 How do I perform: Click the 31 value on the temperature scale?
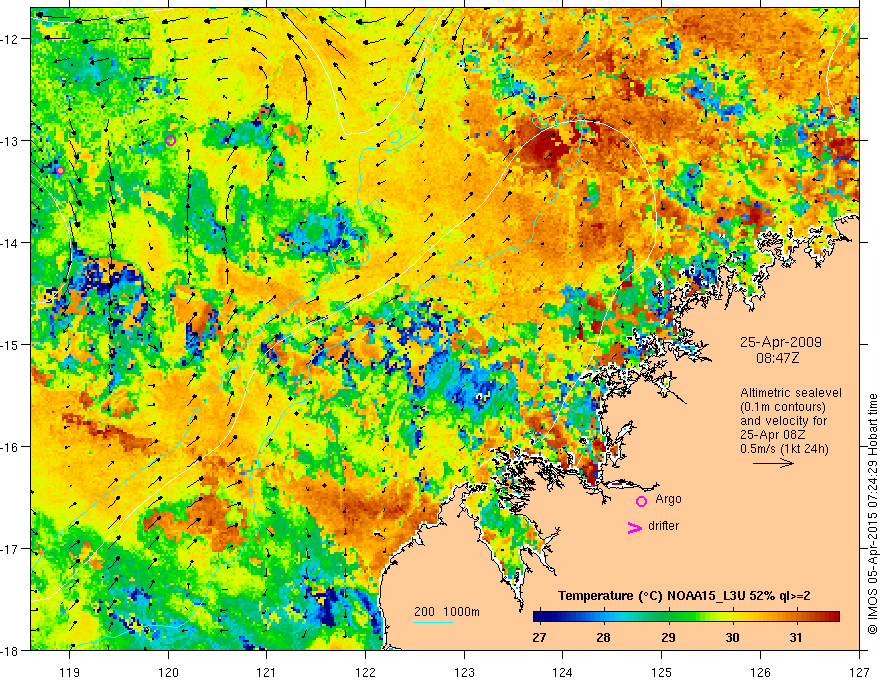pyautogui.click(x=795, y=637)
